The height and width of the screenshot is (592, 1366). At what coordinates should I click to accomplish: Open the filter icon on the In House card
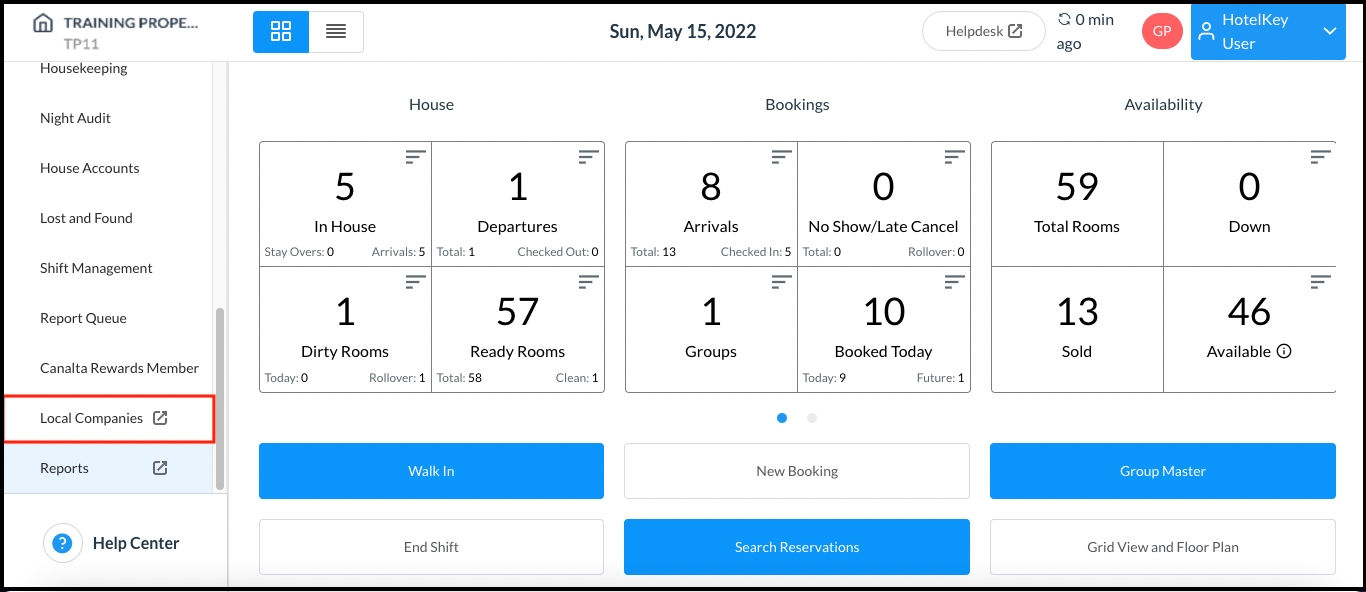point(414,156)
